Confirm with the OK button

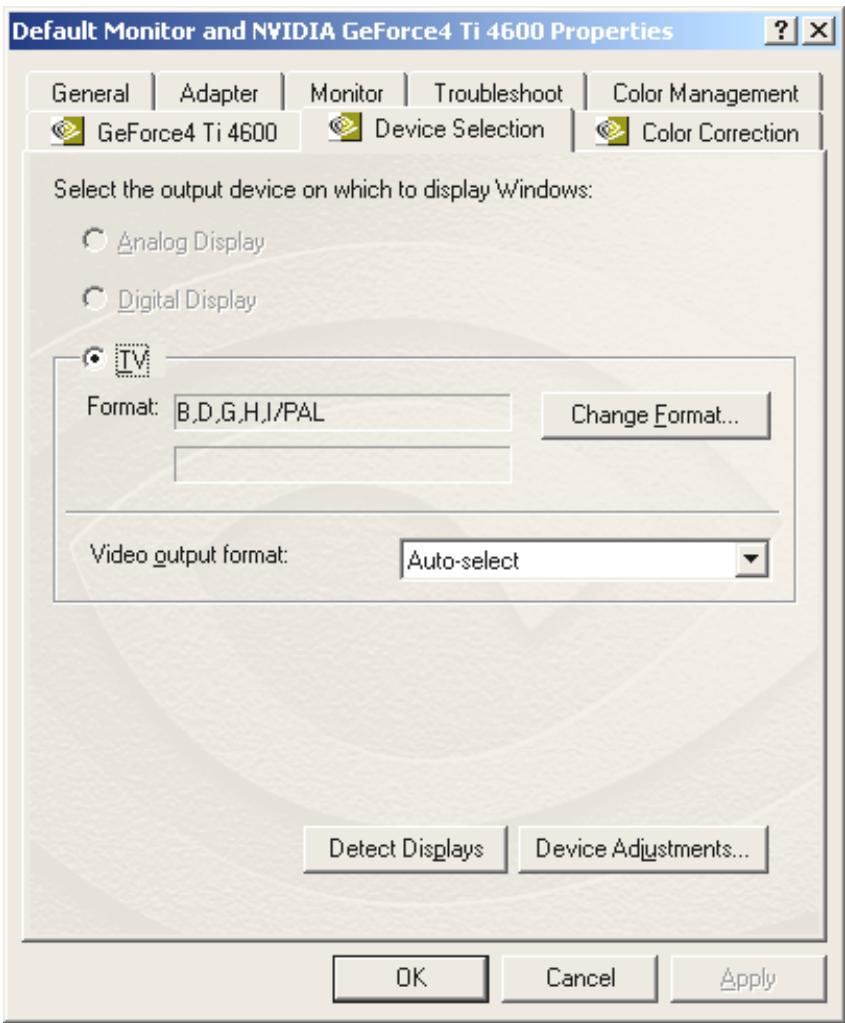(411, 978)
